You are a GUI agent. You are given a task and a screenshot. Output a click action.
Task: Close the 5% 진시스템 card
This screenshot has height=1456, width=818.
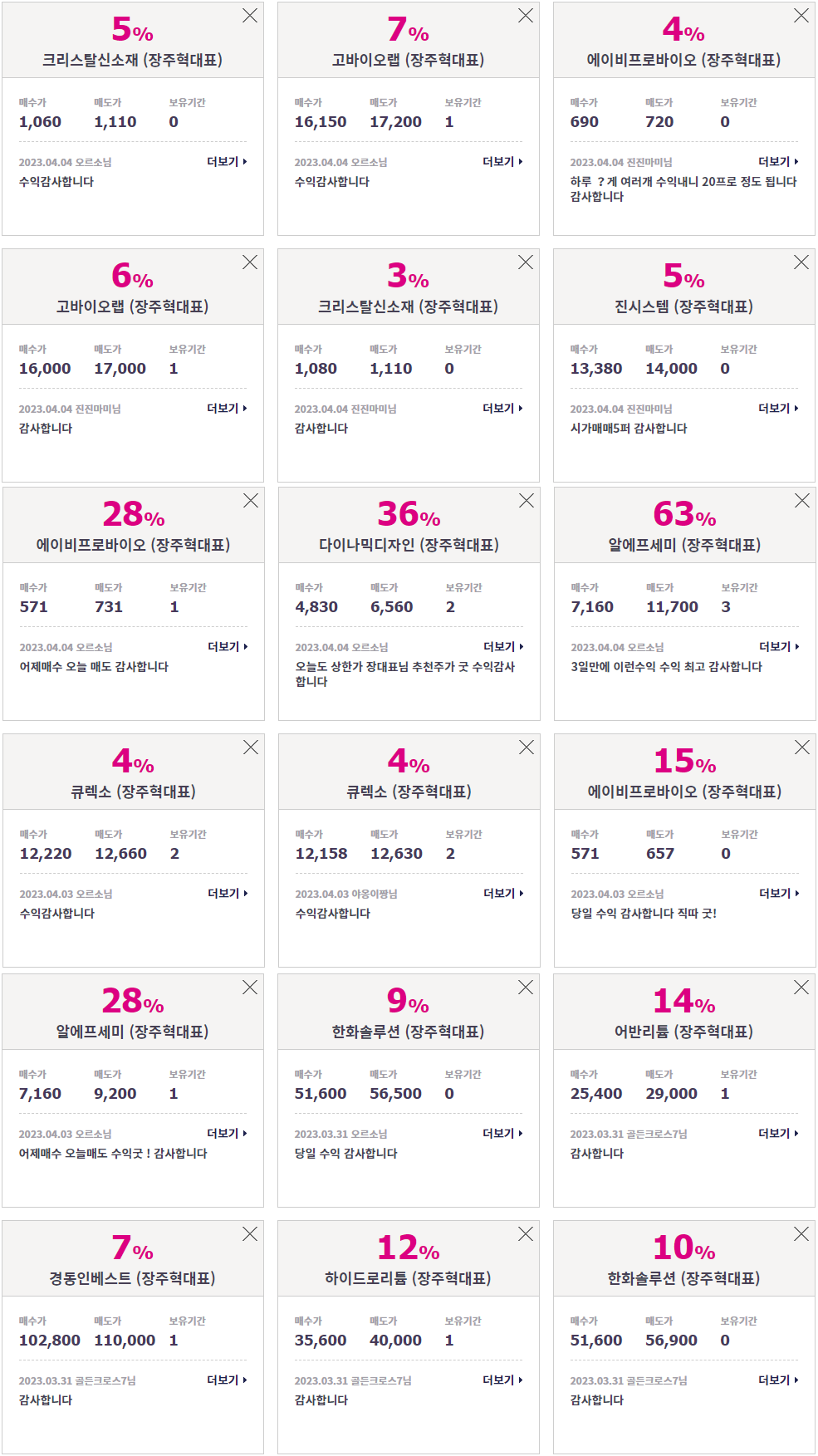click(801, 262)
